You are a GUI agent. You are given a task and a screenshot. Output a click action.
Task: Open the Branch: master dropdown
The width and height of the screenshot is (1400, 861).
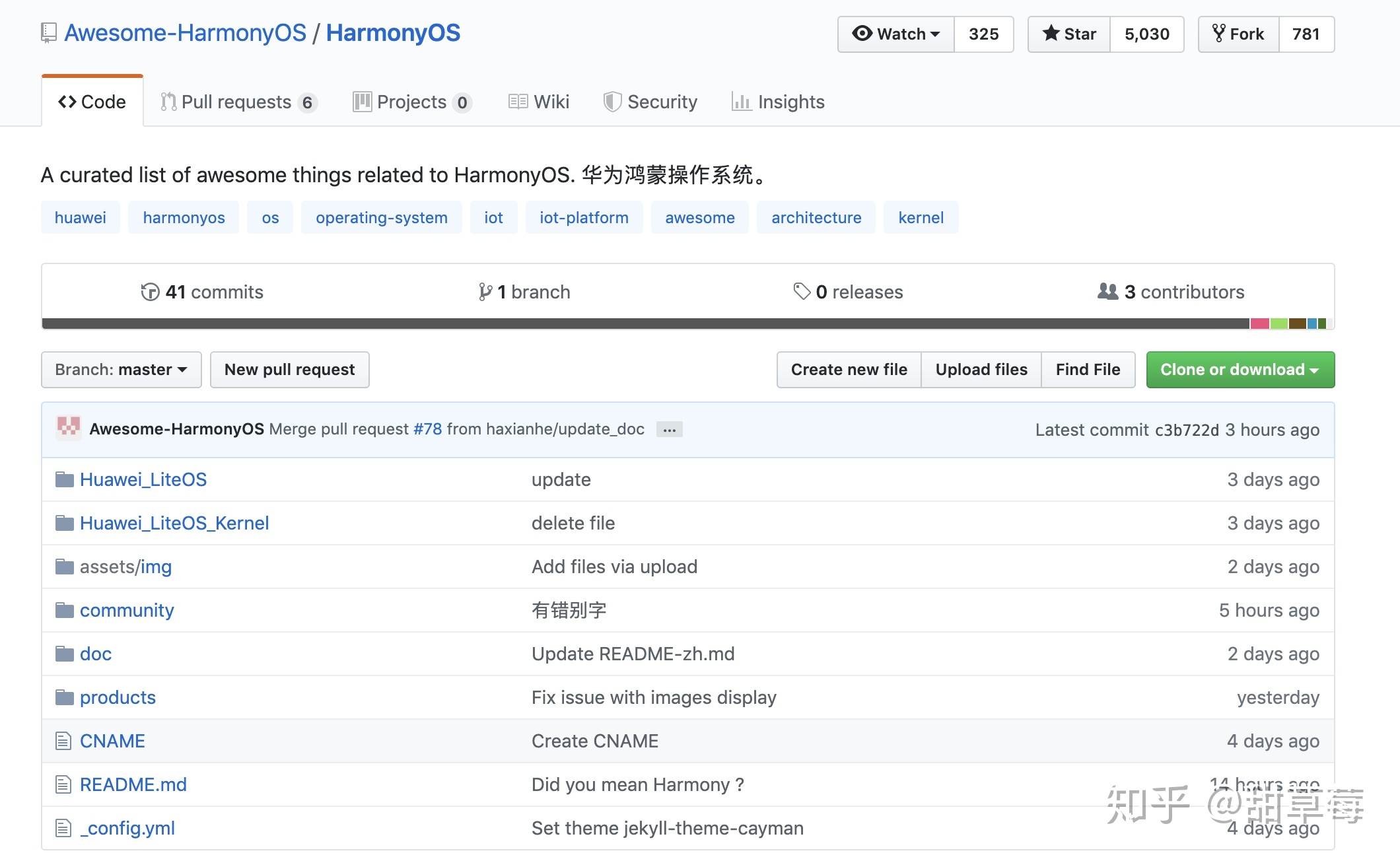pos(122,370)
